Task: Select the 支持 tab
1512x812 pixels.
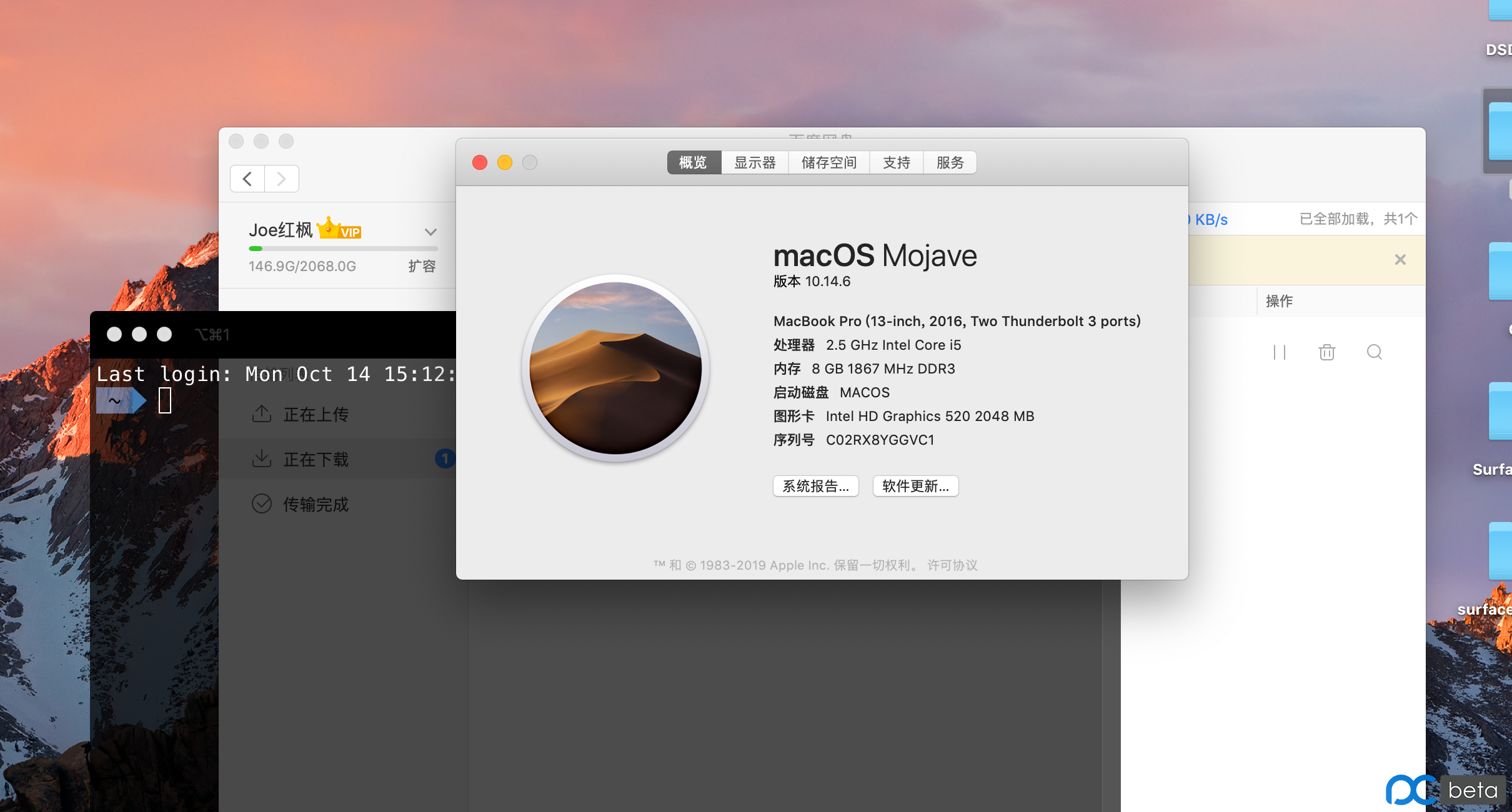Action: [x=896, y=162]
